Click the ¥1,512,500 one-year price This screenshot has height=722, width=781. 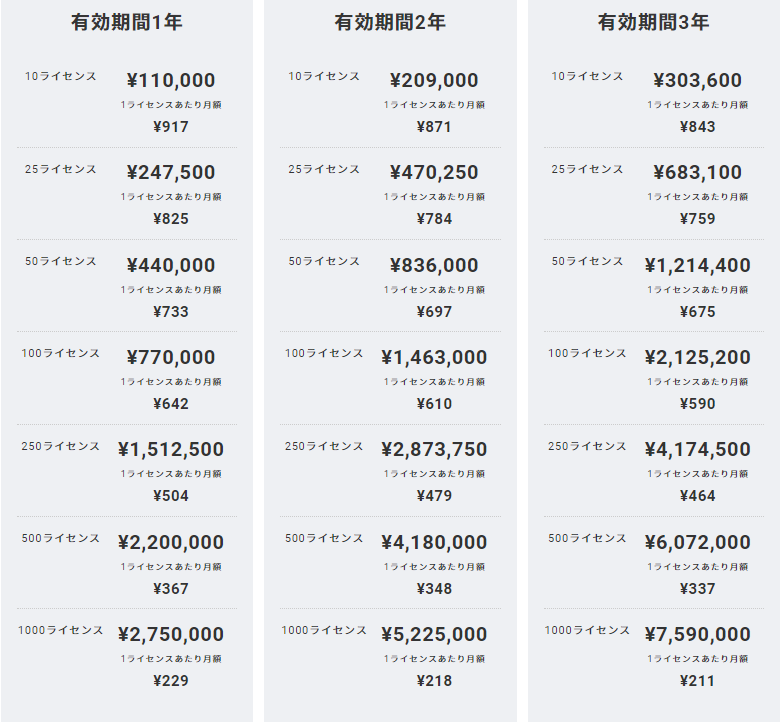click(171, 449)
